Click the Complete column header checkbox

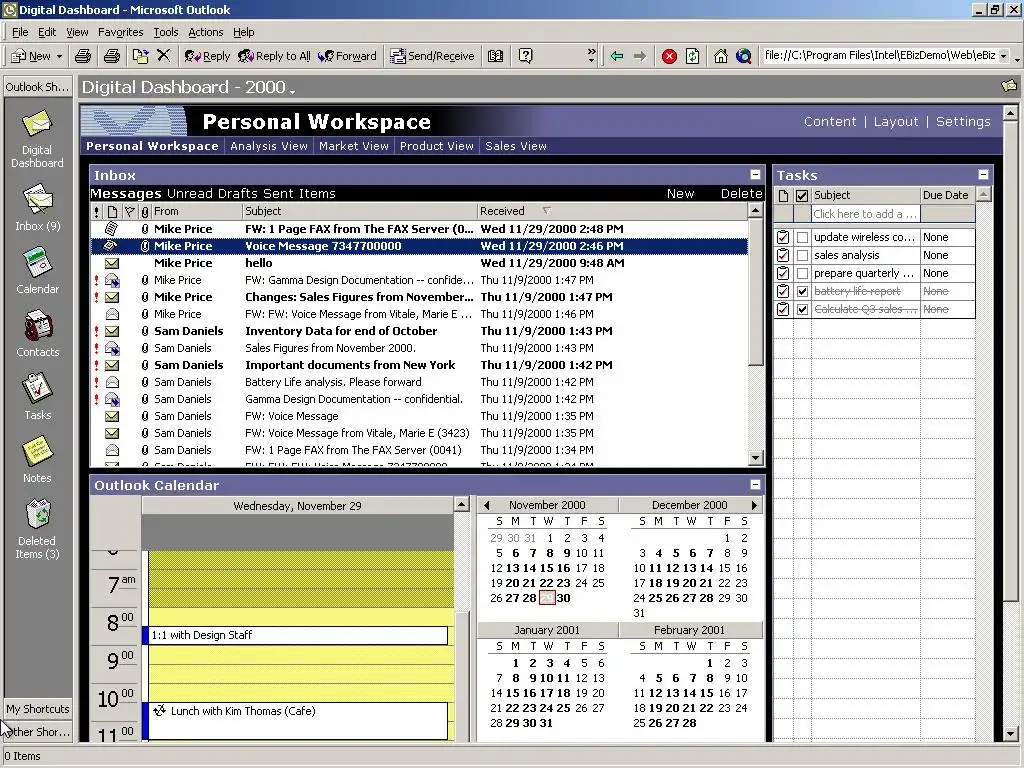coord(802,195)
